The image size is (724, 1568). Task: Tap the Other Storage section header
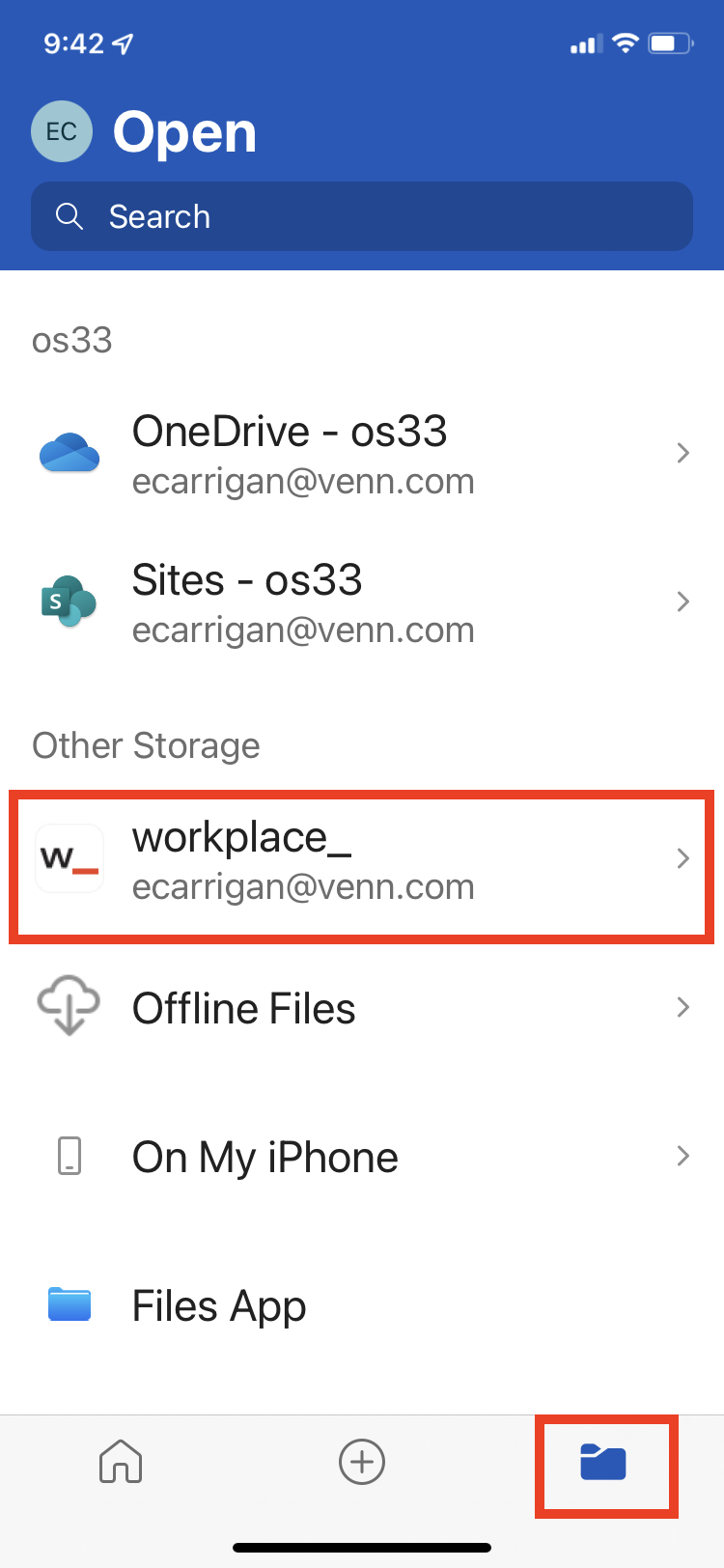click(146, 745)
